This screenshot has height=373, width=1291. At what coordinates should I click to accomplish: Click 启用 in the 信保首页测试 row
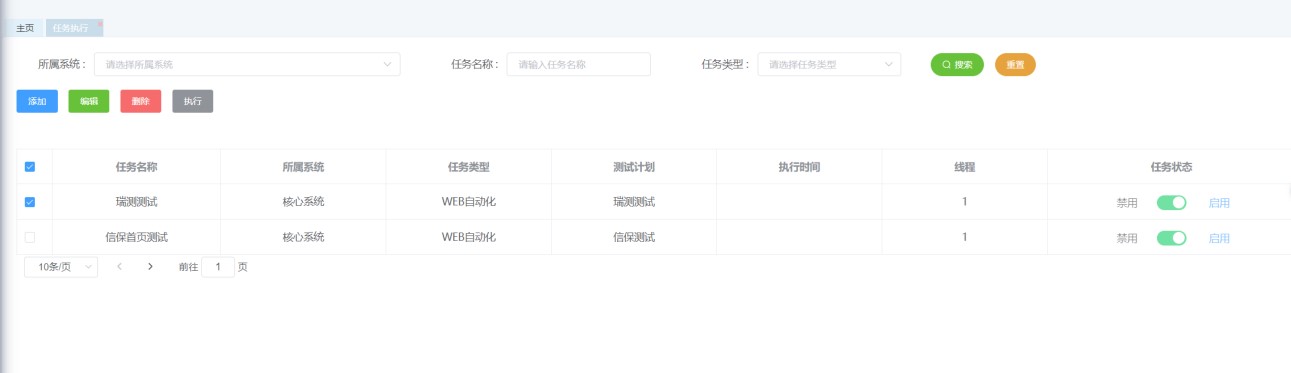point(1219,238)
